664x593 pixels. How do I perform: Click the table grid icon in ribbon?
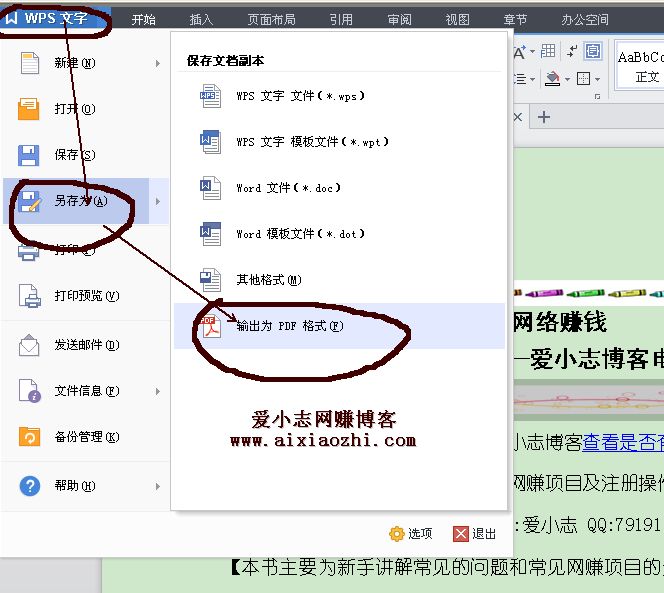tap(548, 52)
